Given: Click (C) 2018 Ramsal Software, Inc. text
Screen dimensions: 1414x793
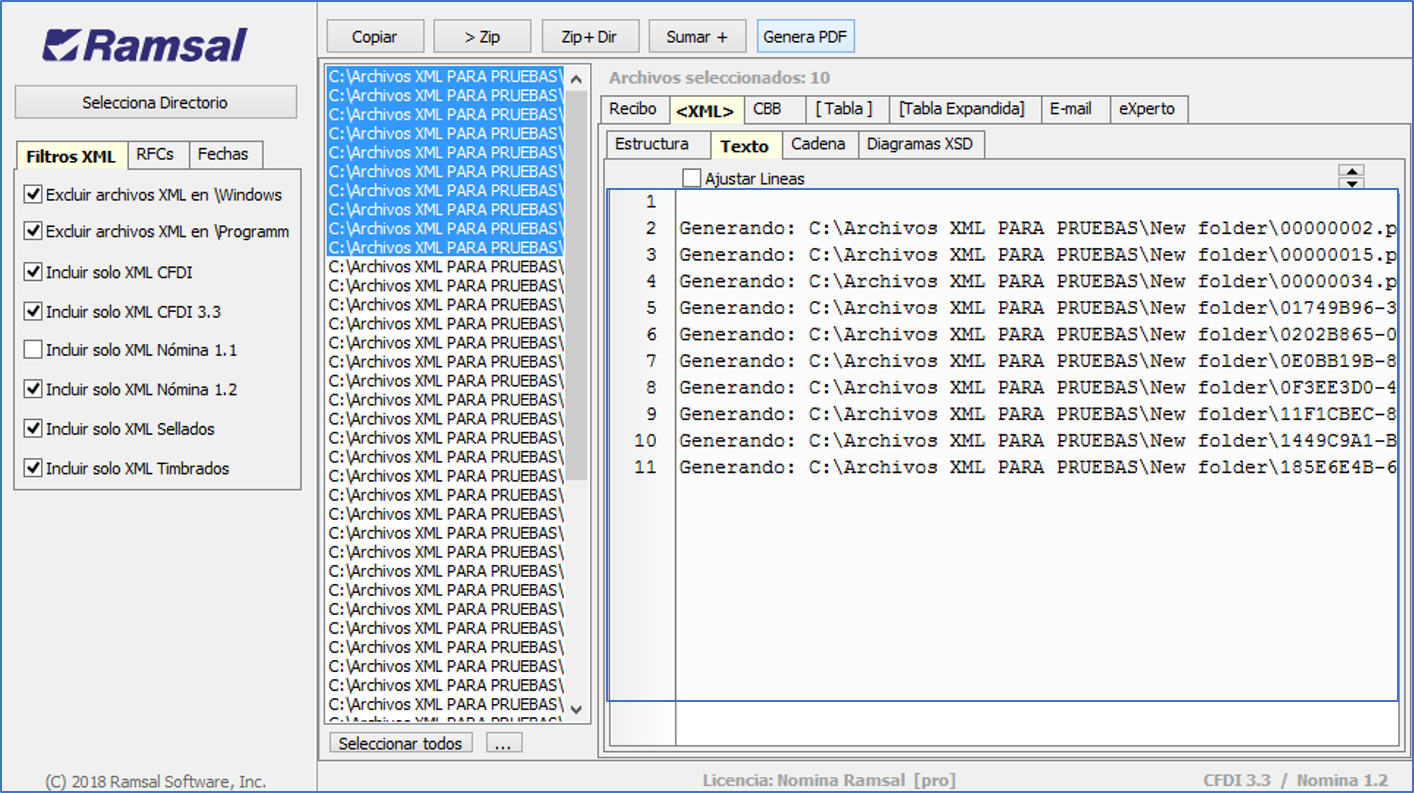Looking at the screenshot, I should pos(156,781).
